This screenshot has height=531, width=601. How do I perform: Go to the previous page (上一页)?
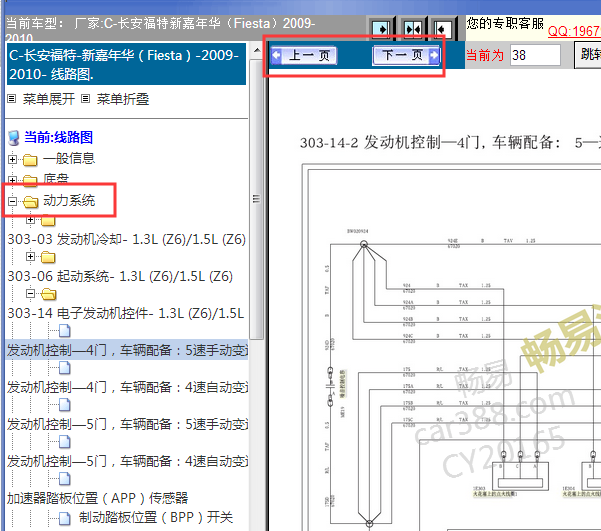coord(304,56)
